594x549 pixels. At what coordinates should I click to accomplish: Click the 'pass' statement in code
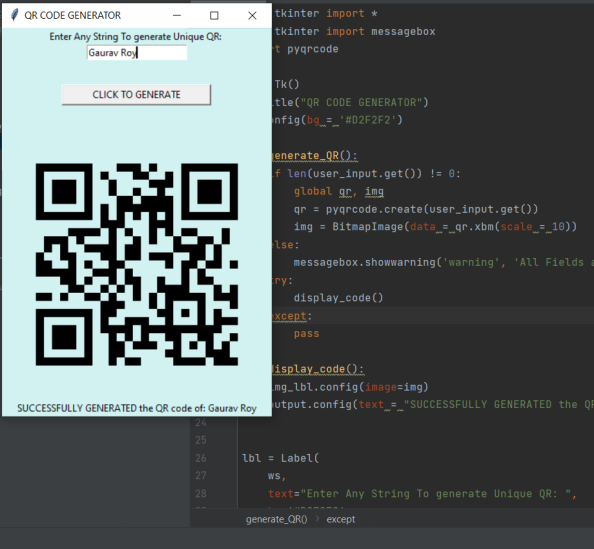[306, 334]
